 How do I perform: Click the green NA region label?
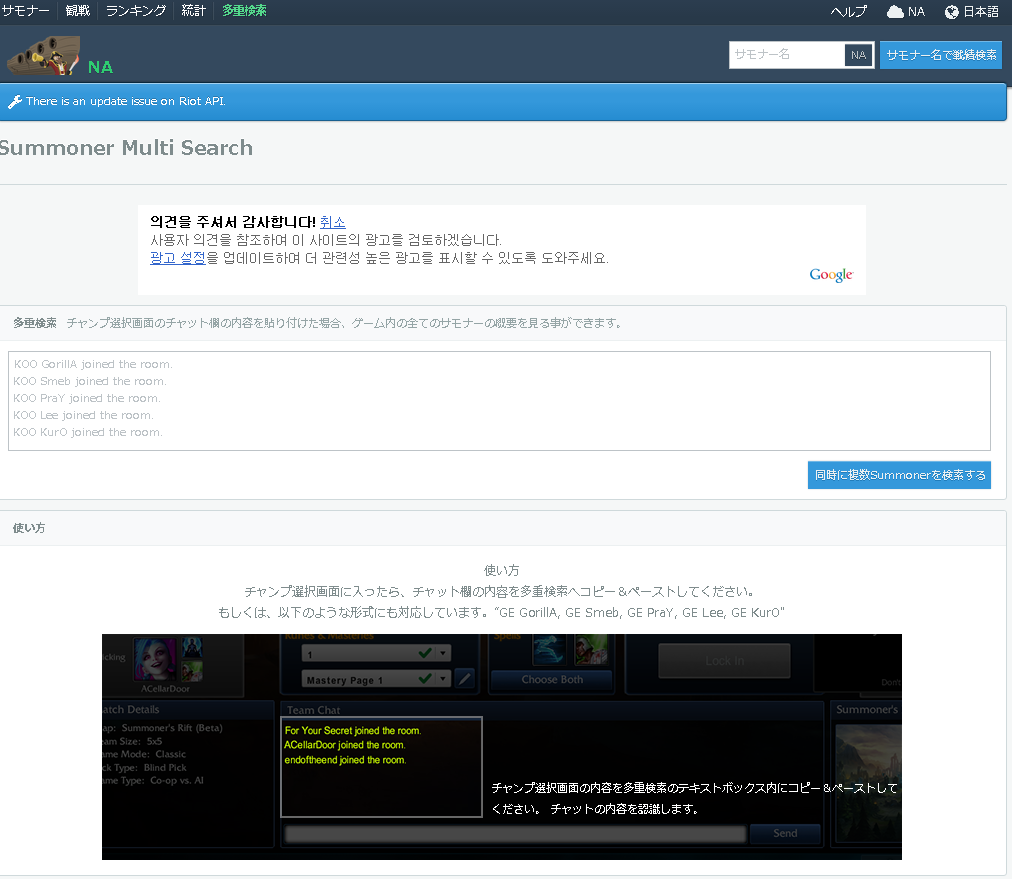coord(100,67)
